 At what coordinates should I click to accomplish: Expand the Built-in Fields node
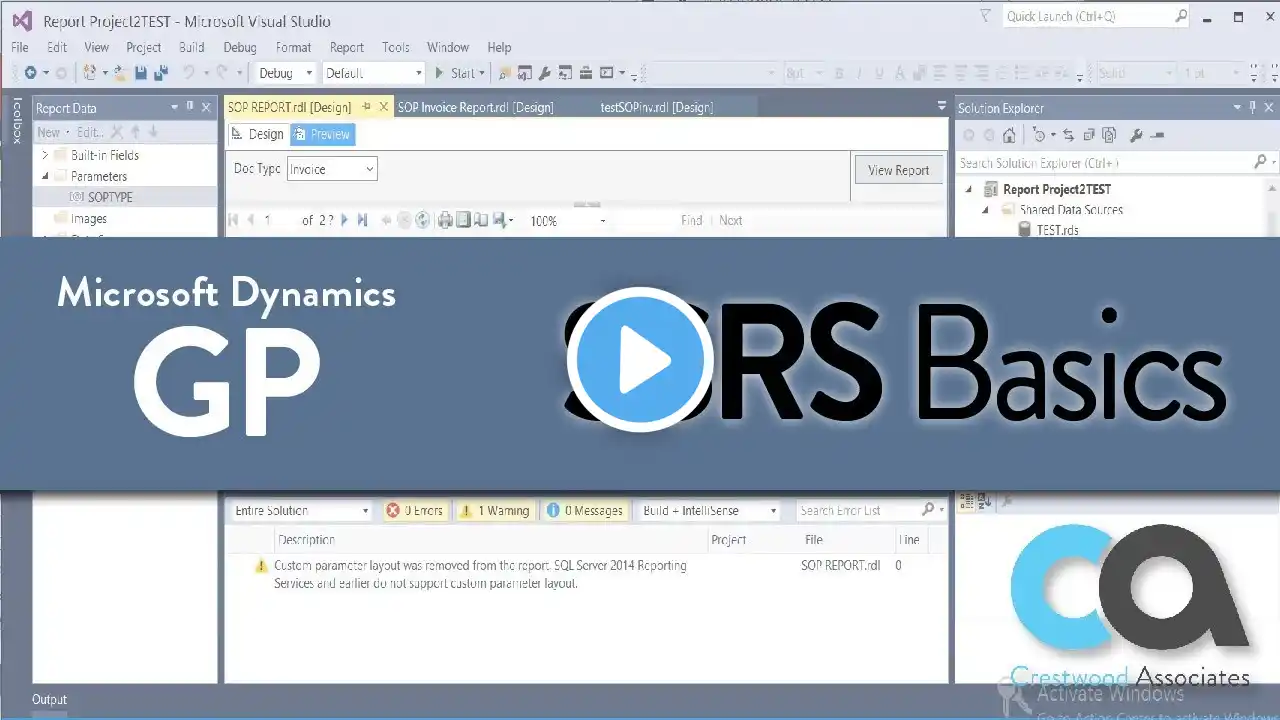[x=45, y=155]
